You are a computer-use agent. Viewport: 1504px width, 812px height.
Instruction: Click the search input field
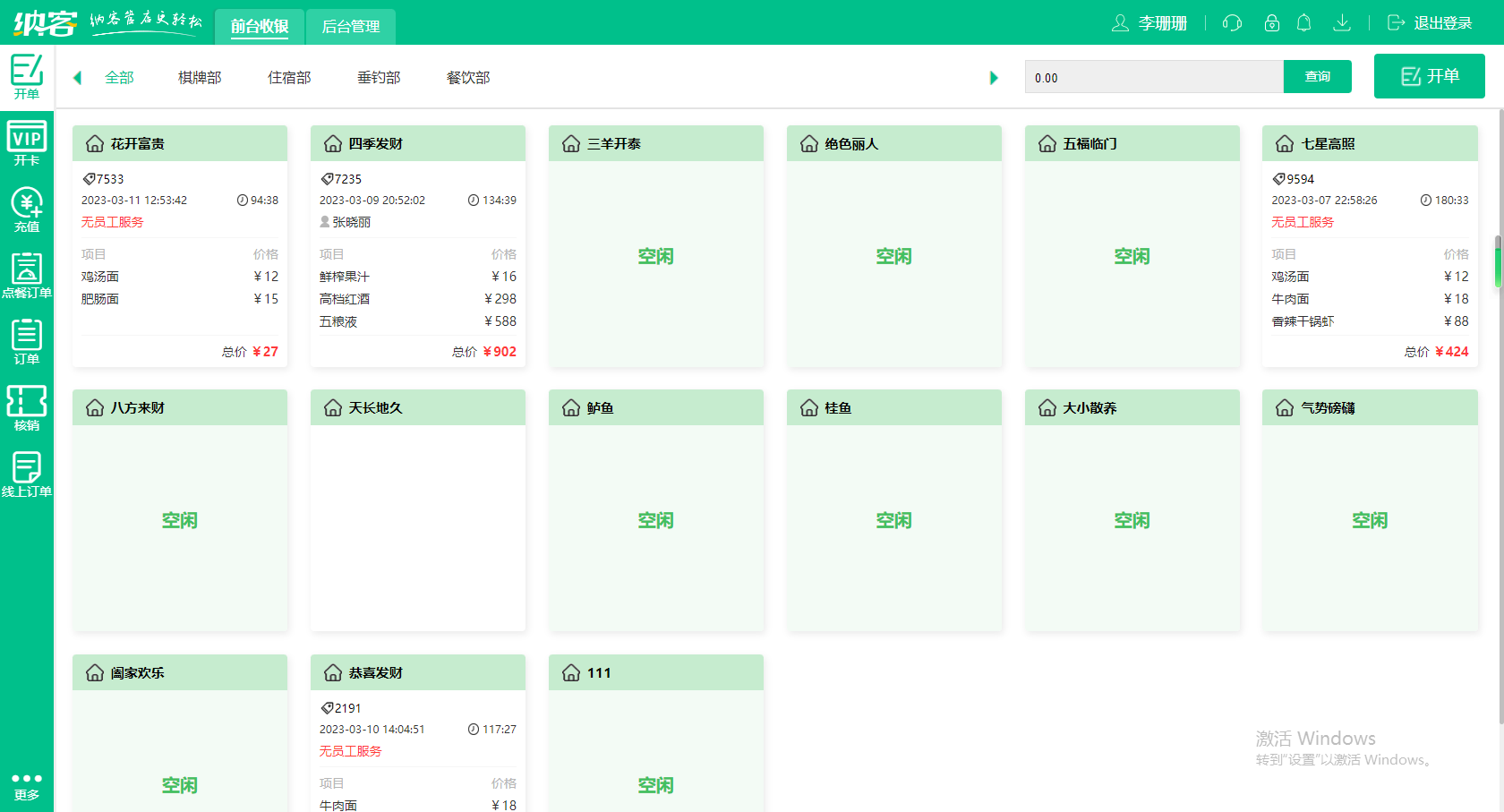pyautogui.click(x=1153, y=78)
